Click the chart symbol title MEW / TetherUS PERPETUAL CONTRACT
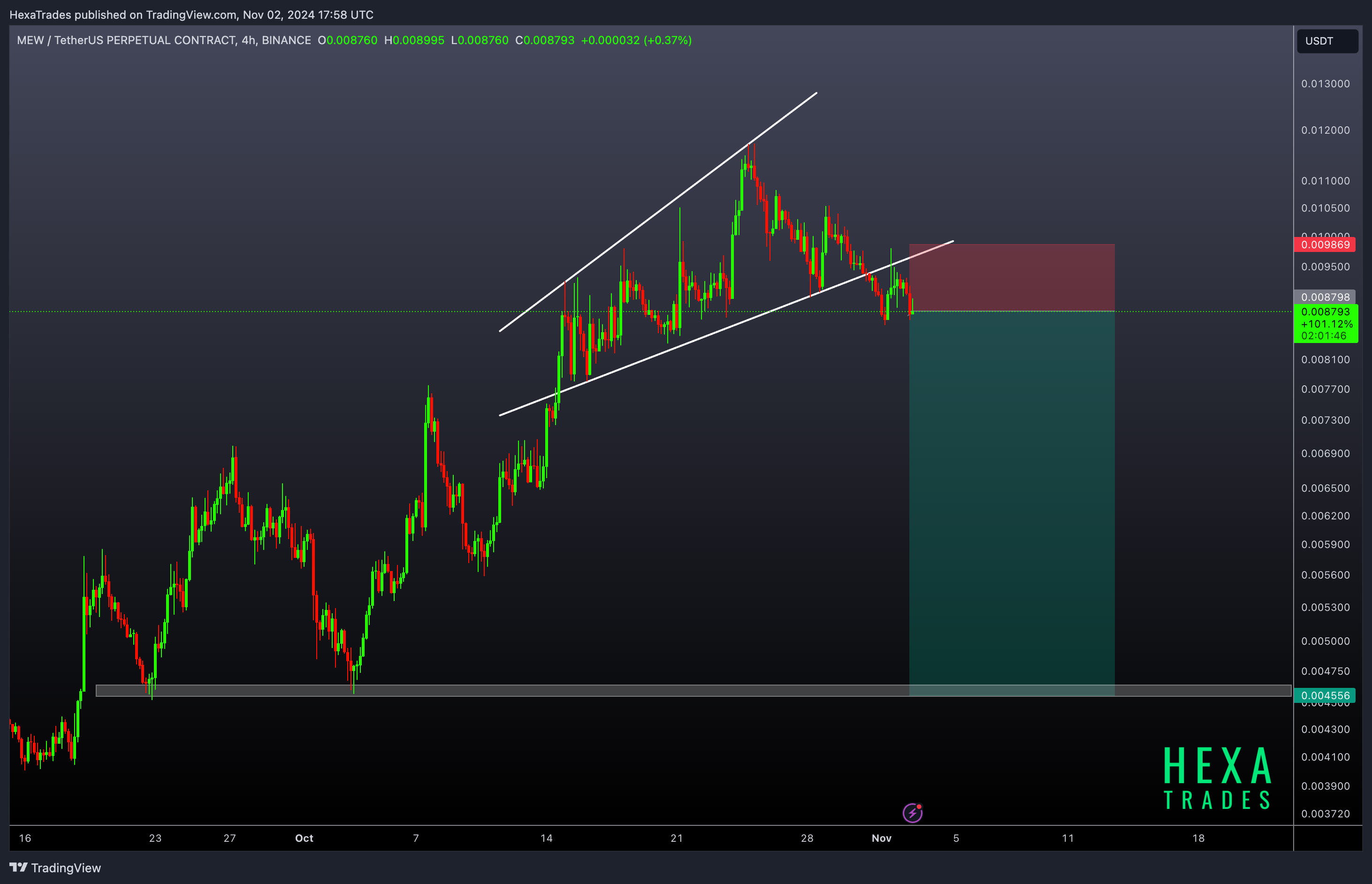This screenshot has width=1372, height=884. (164, 40)
